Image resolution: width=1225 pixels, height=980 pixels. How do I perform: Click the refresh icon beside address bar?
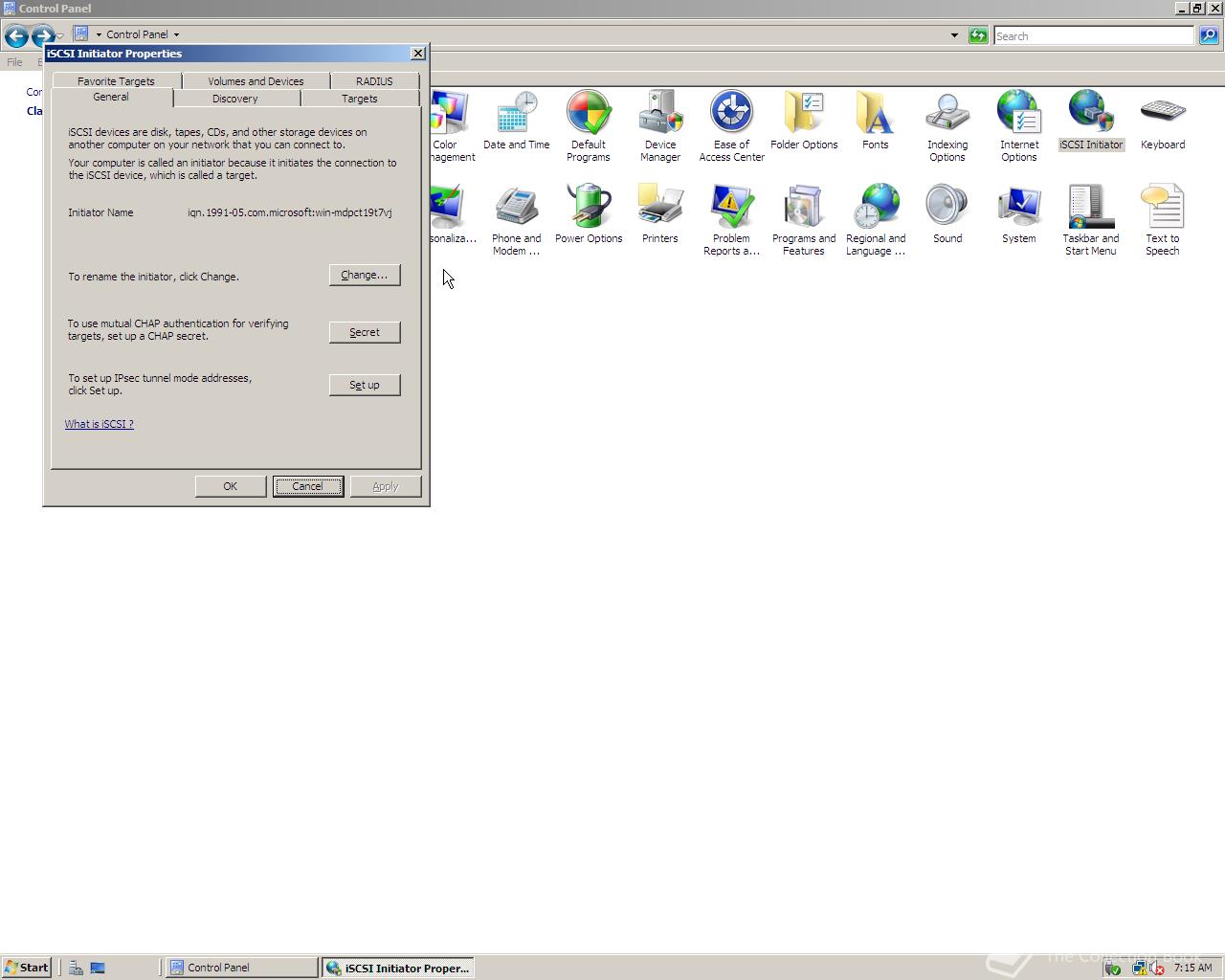[x=978, y=35]
